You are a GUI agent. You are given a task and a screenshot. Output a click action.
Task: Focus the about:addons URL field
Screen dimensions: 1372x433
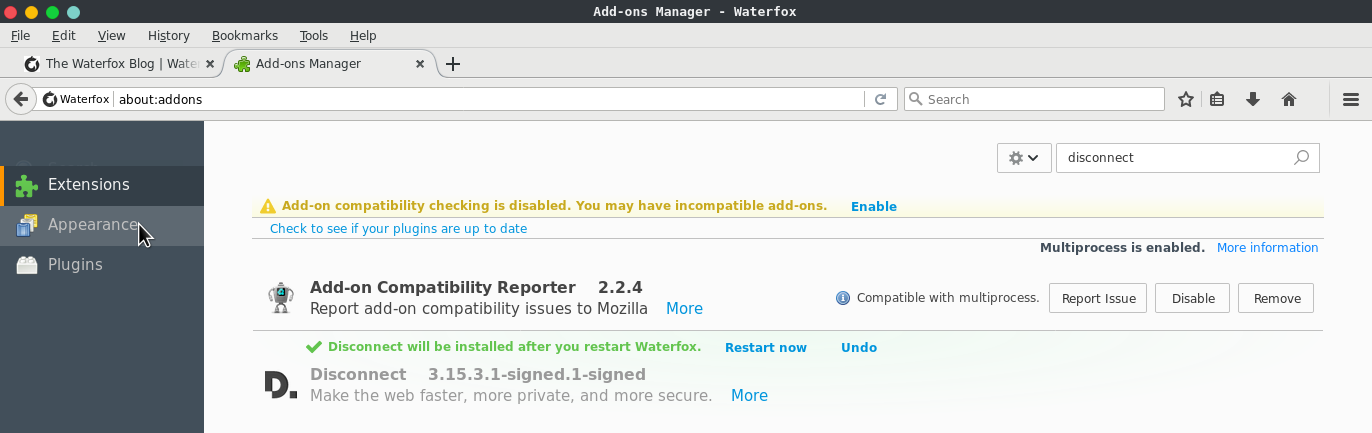(x=488, y=99)
